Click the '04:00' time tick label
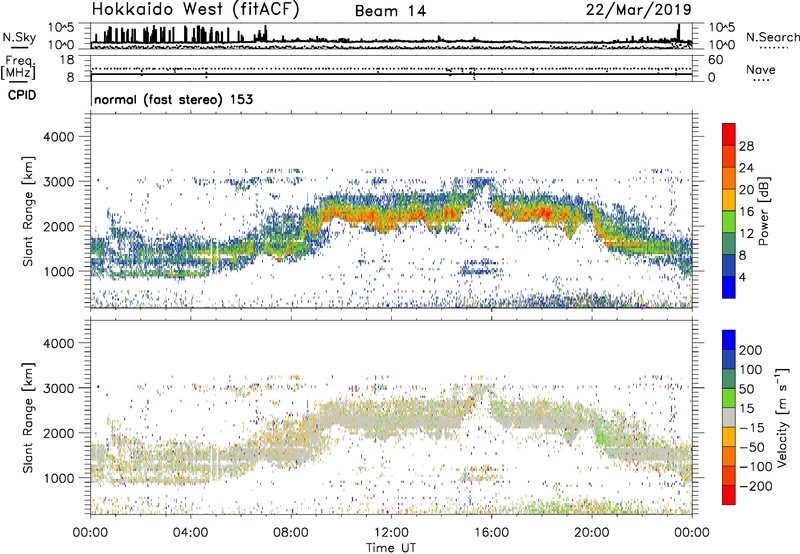The image size is (800, 554). (x=190, y=533)
